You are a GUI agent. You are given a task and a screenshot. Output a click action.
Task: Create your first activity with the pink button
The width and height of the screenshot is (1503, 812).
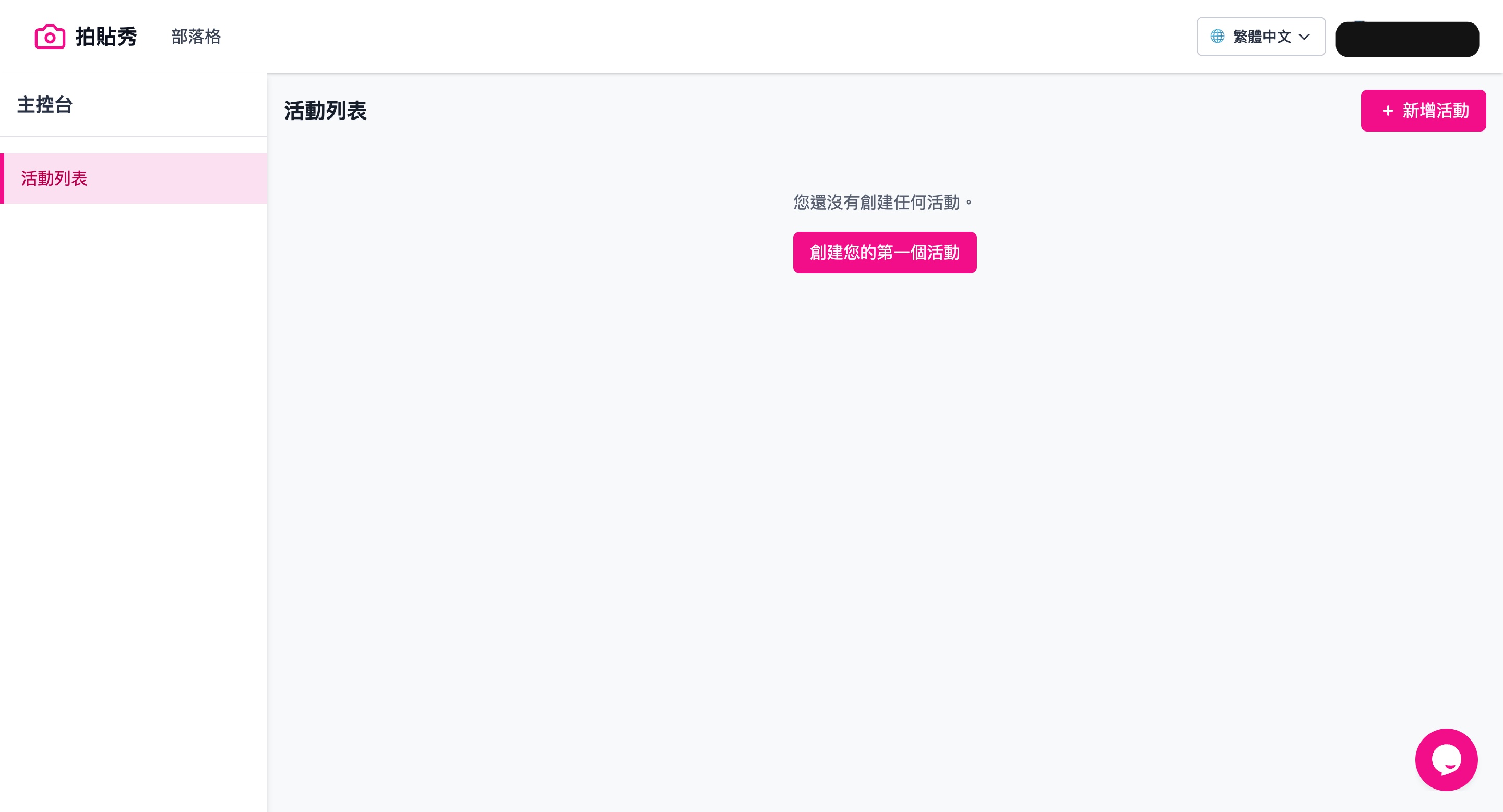point(885,252)
